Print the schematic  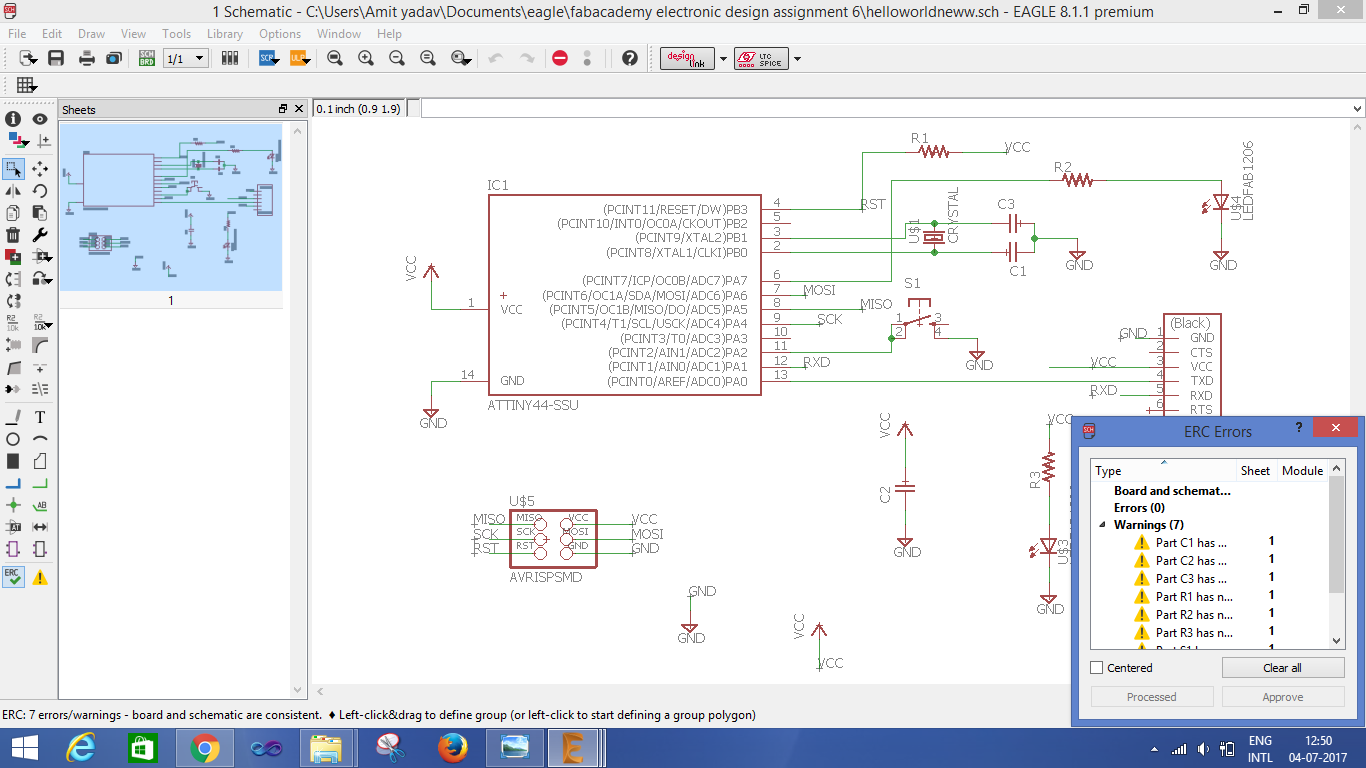(87, 58)
